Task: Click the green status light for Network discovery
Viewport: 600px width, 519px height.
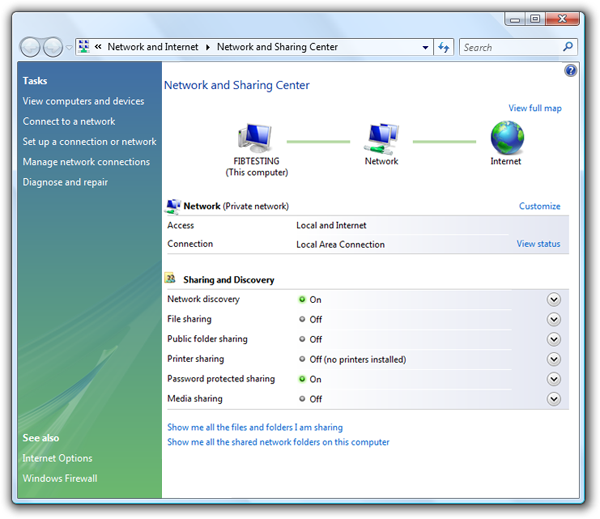Action: pos(302,299)
